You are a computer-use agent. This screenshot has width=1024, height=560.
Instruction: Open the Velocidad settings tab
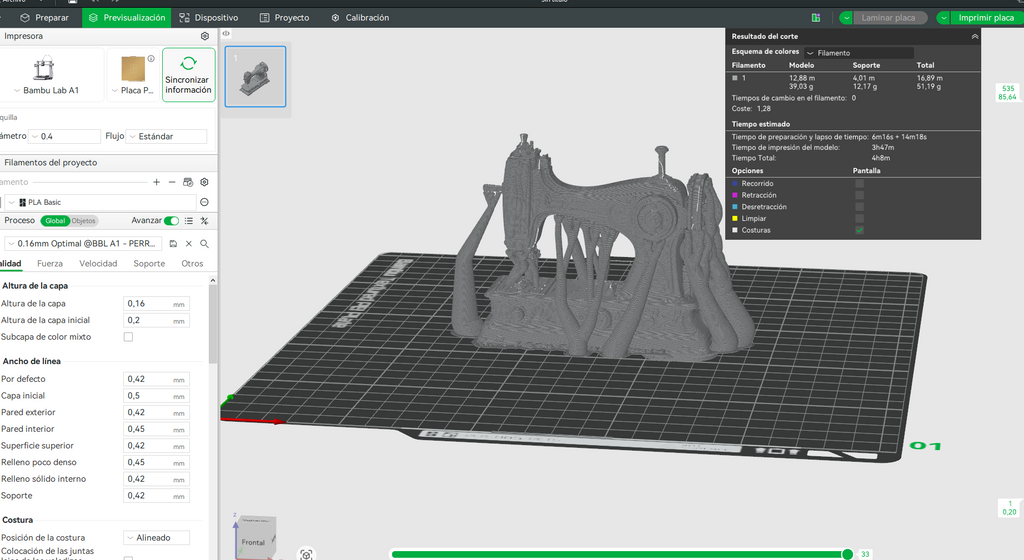98,264
